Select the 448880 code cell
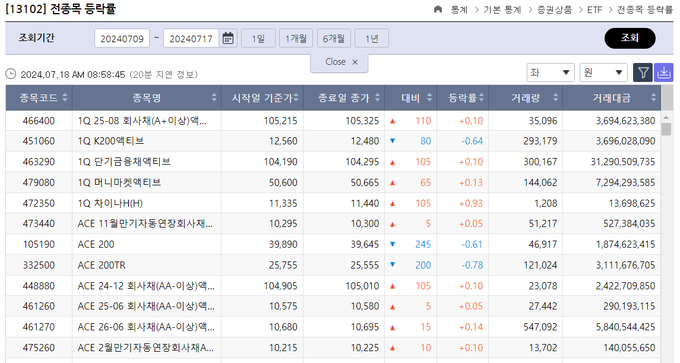 click(39, 286)
